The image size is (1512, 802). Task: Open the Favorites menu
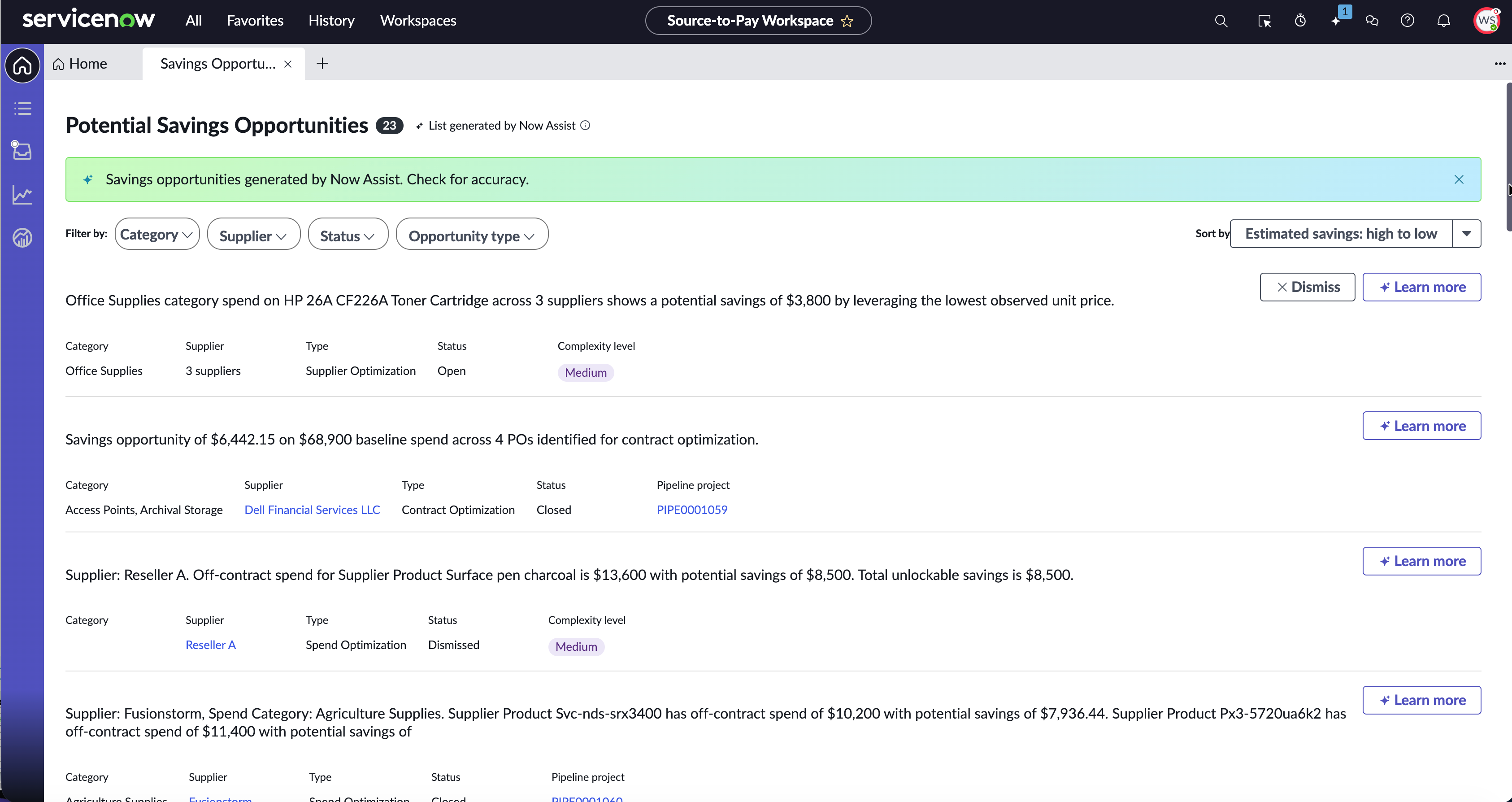click(x=255, y=21)
